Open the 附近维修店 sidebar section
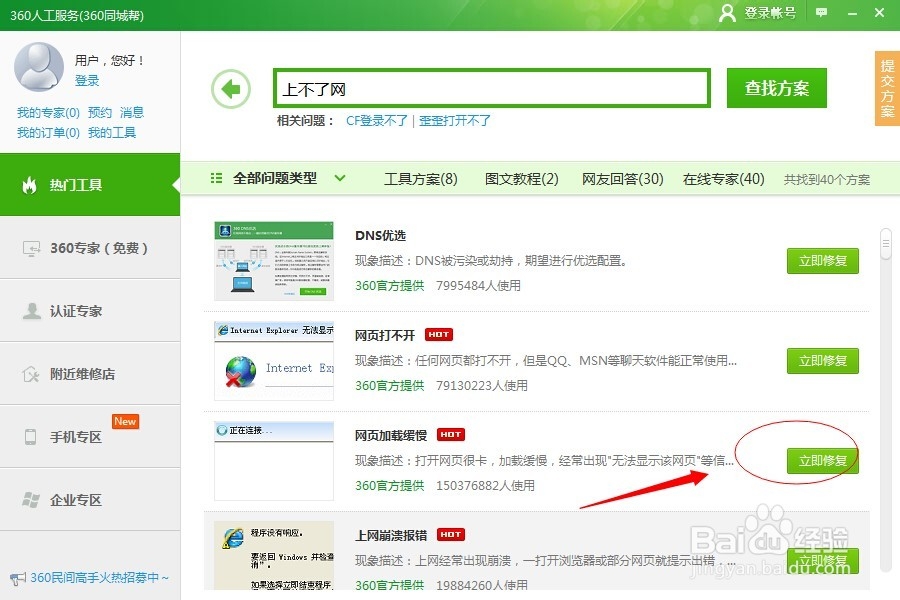Image resolution: width=900 pixels, height=600 pixels. [90, 374]
